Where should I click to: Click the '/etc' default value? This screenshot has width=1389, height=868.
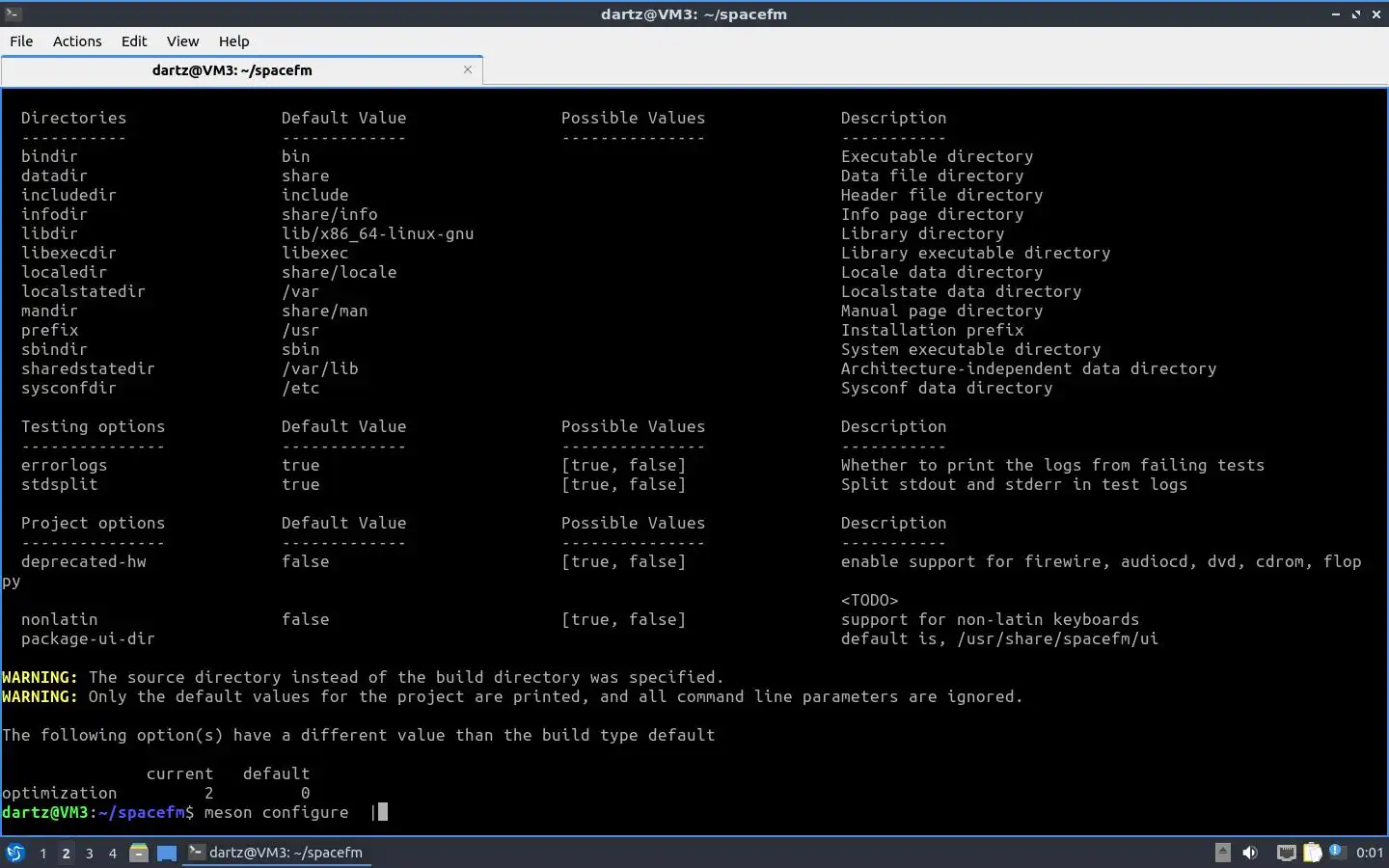300,388
